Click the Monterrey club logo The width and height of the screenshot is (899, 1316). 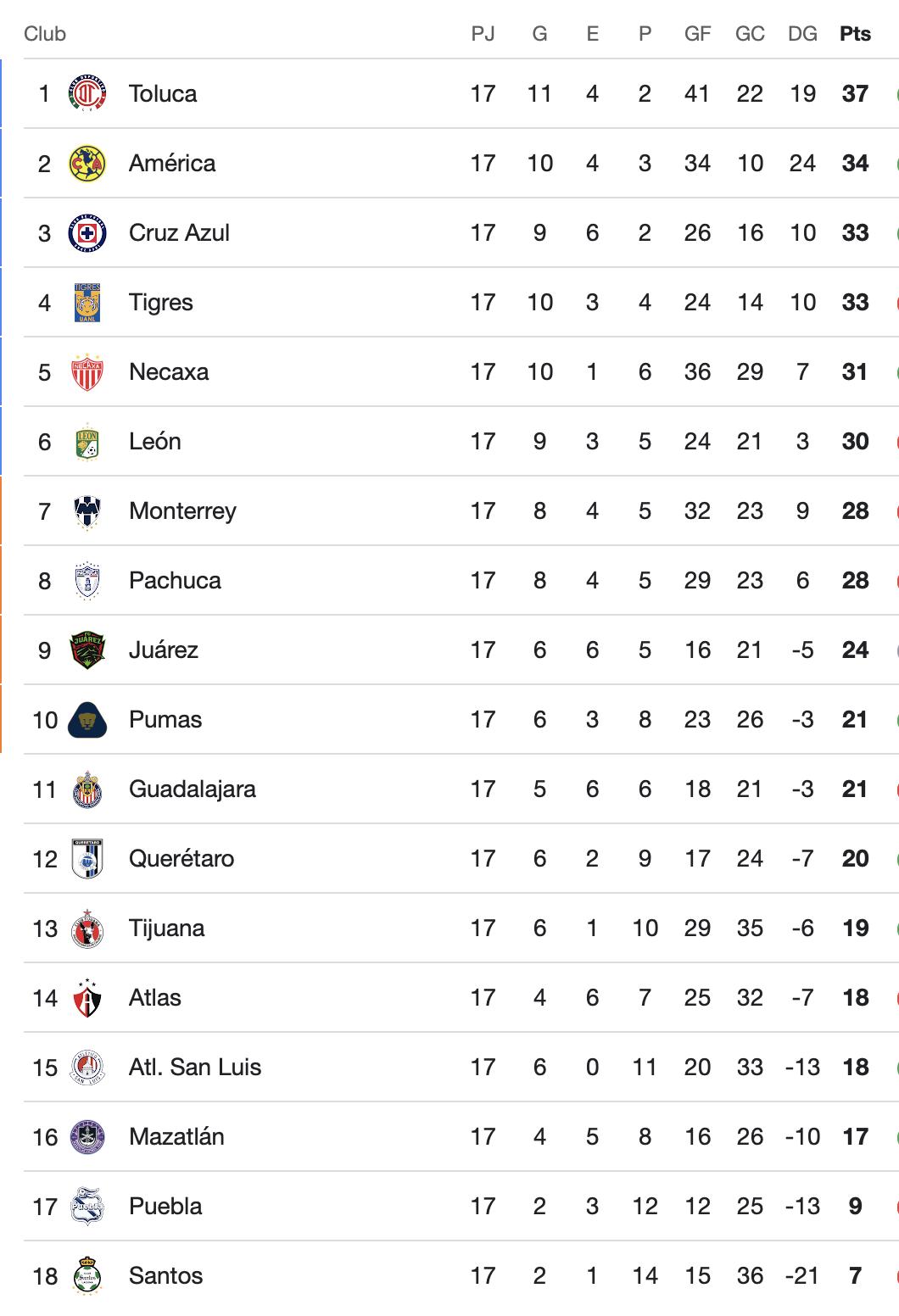87,511
